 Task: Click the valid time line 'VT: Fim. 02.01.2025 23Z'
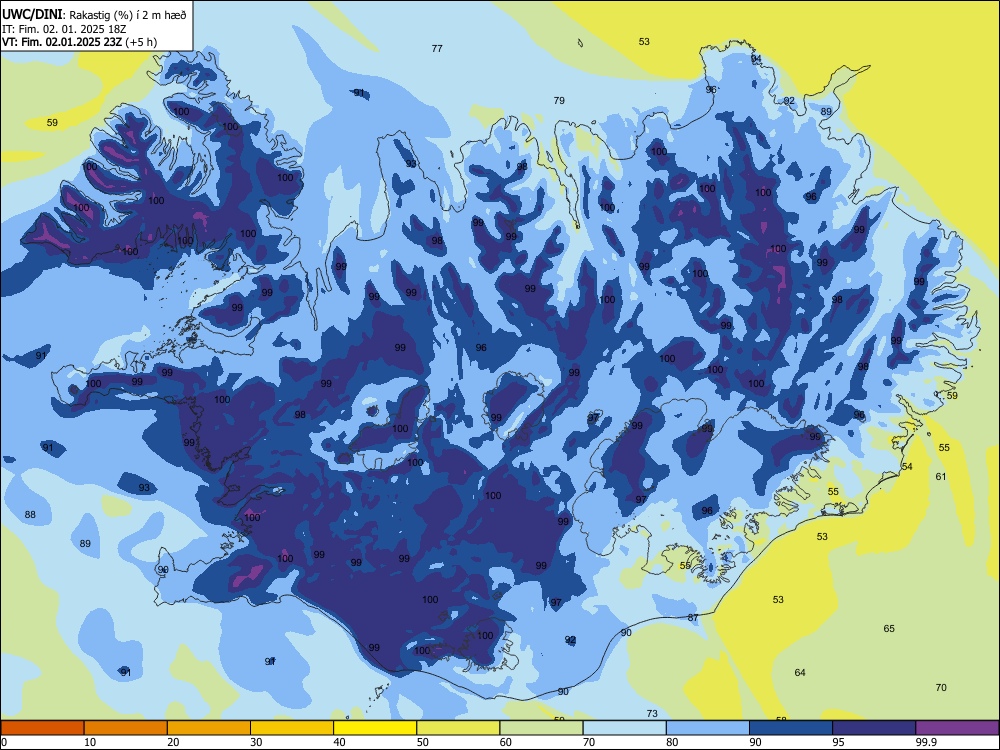point(62,42)
